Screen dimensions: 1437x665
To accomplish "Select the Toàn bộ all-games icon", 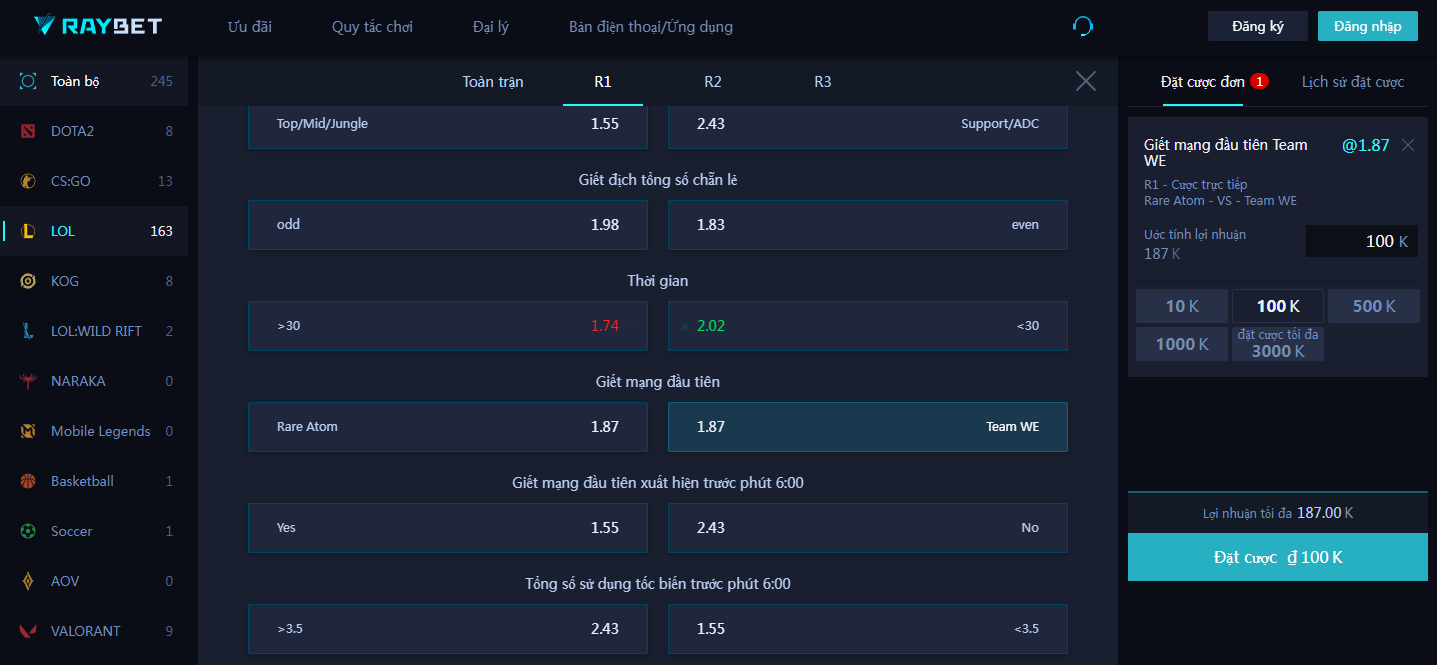I will 28,81.
